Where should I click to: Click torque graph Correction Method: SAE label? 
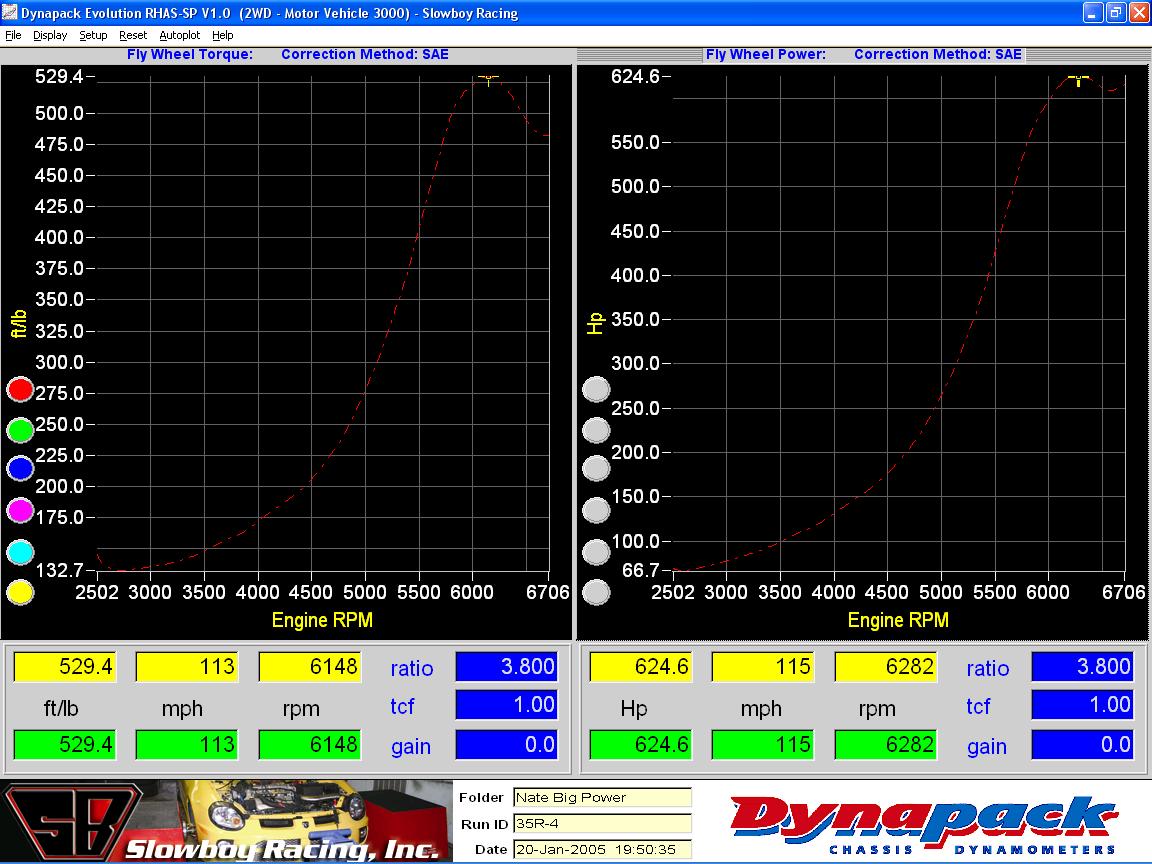(x=364, y=54)
